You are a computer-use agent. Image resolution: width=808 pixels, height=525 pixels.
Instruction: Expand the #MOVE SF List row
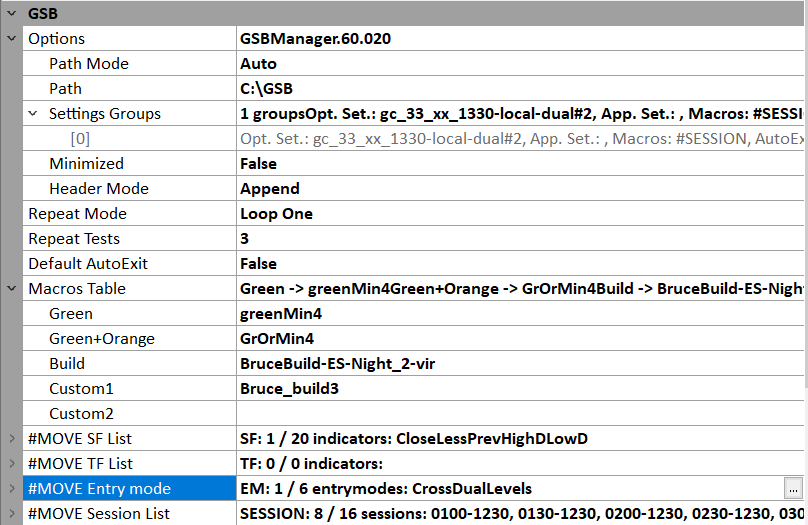(x=11, y=439)
